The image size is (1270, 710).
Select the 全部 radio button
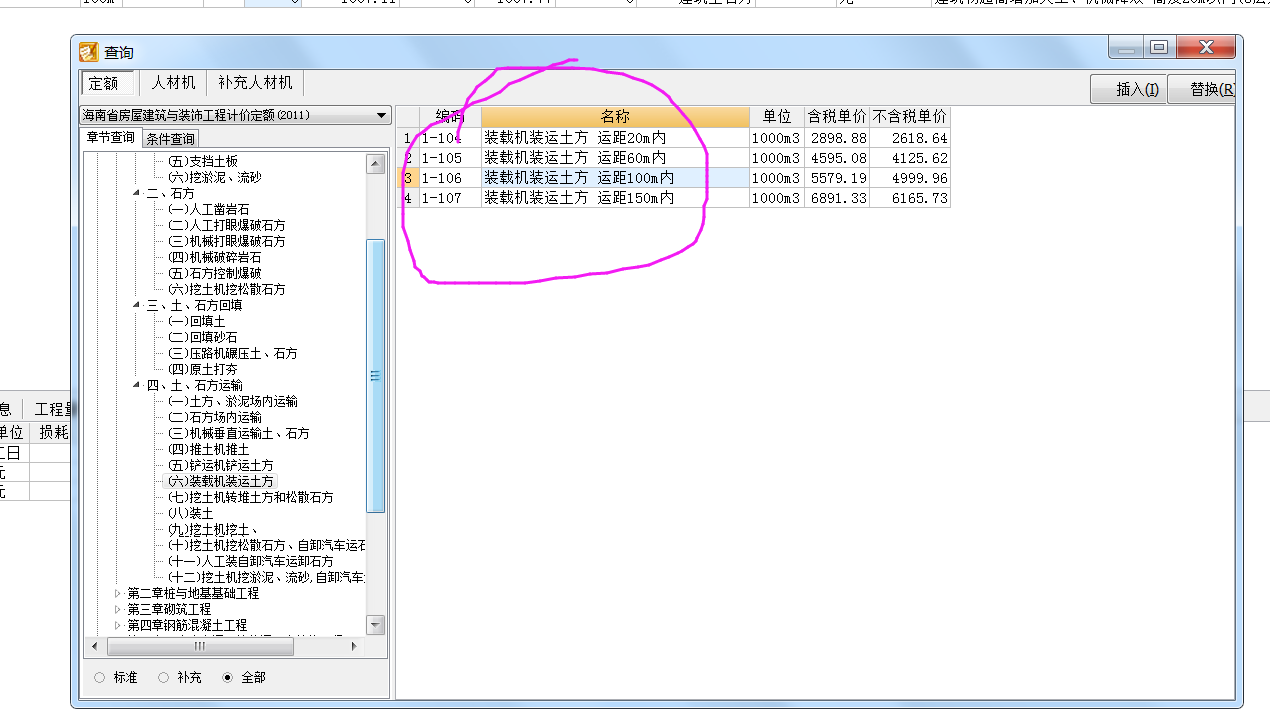[227, 677]
